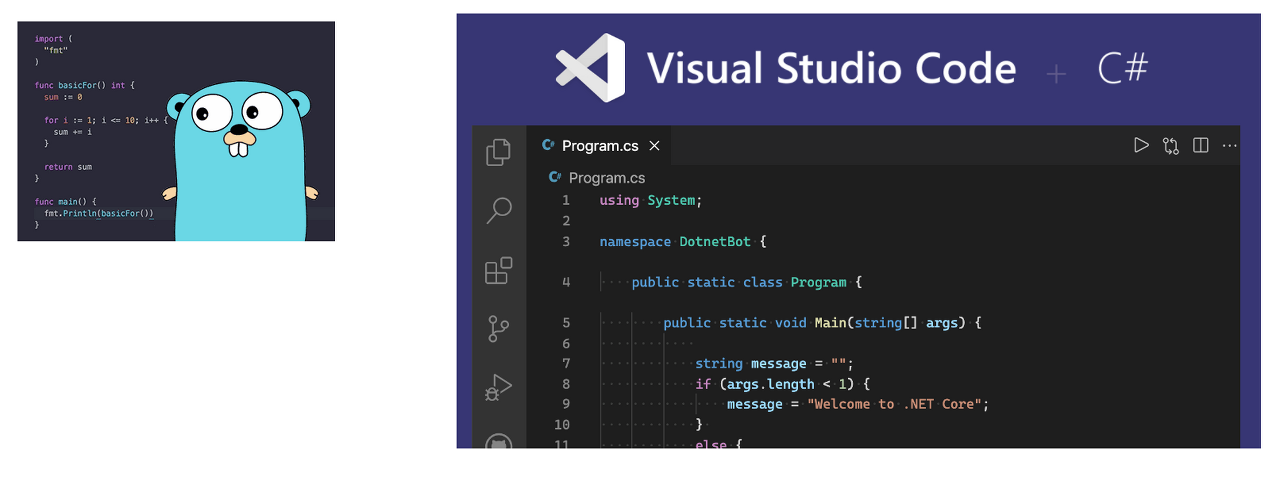Click the "Main(string[] args)" method line
The height and width of the screenshot is (481, 1280).
[x=823, y=323]
